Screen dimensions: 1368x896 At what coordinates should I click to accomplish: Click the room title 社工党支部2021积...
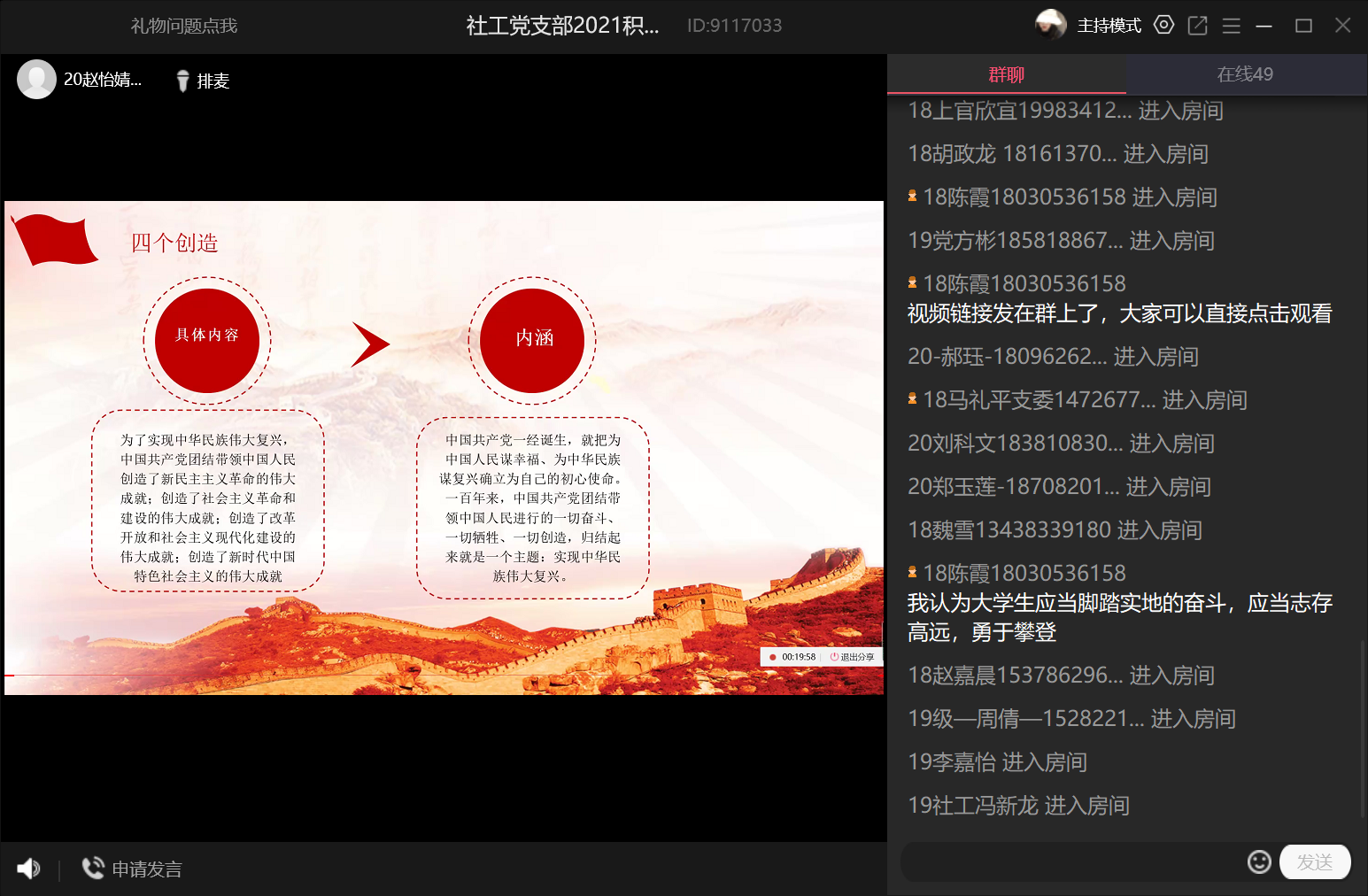click(x=562, y=26)
